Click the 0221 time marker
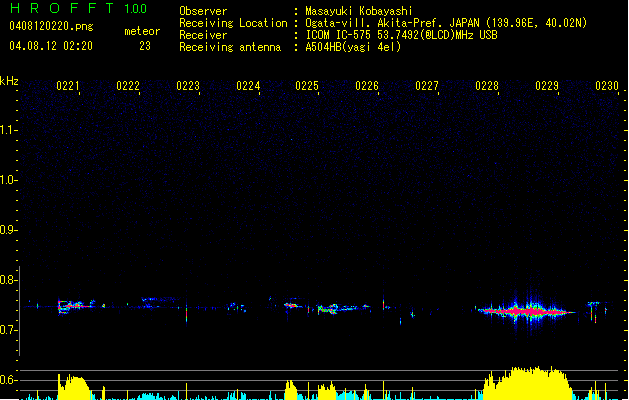The image size is (629, 400). (67, 86)
